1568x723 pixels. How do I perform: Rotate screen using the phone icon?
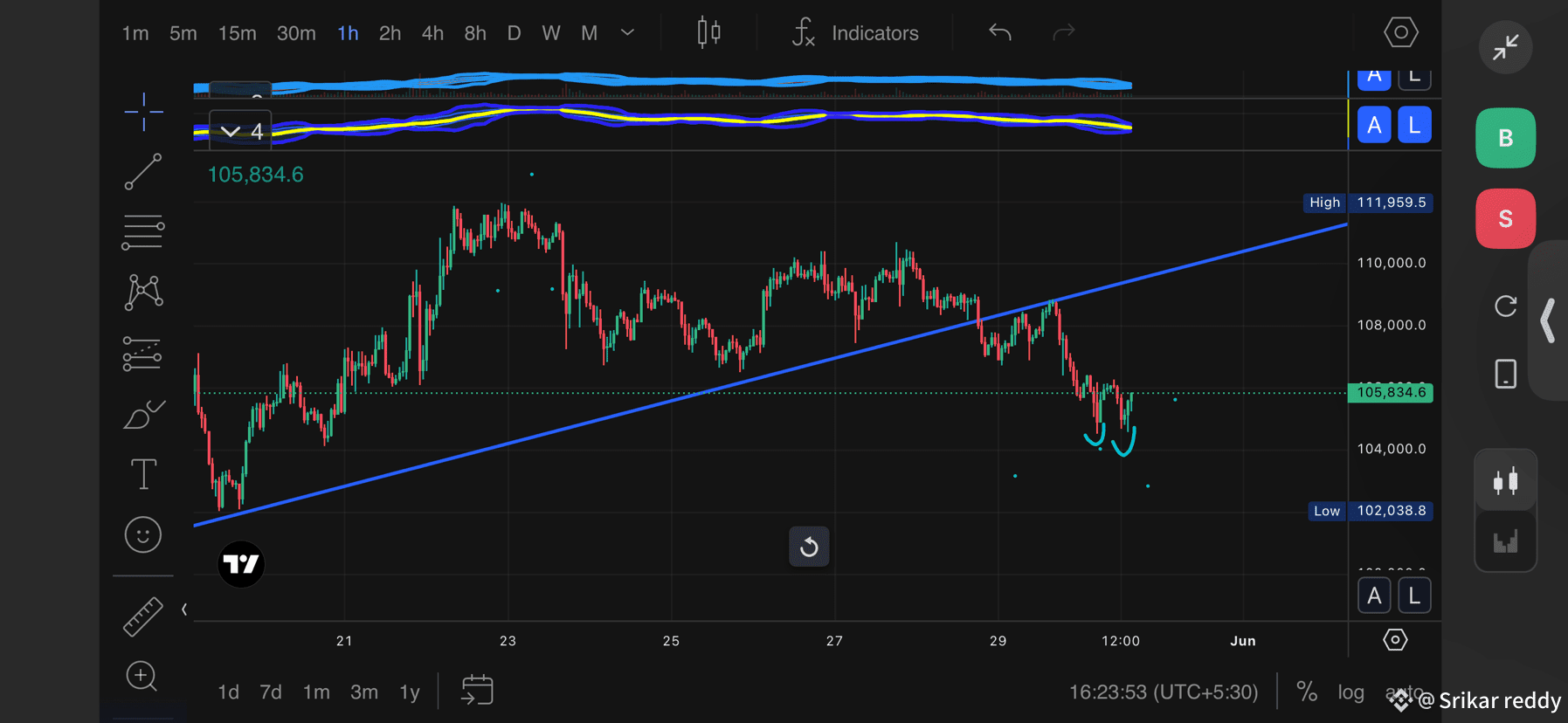pyautogui.click(x=1505, y=374)
